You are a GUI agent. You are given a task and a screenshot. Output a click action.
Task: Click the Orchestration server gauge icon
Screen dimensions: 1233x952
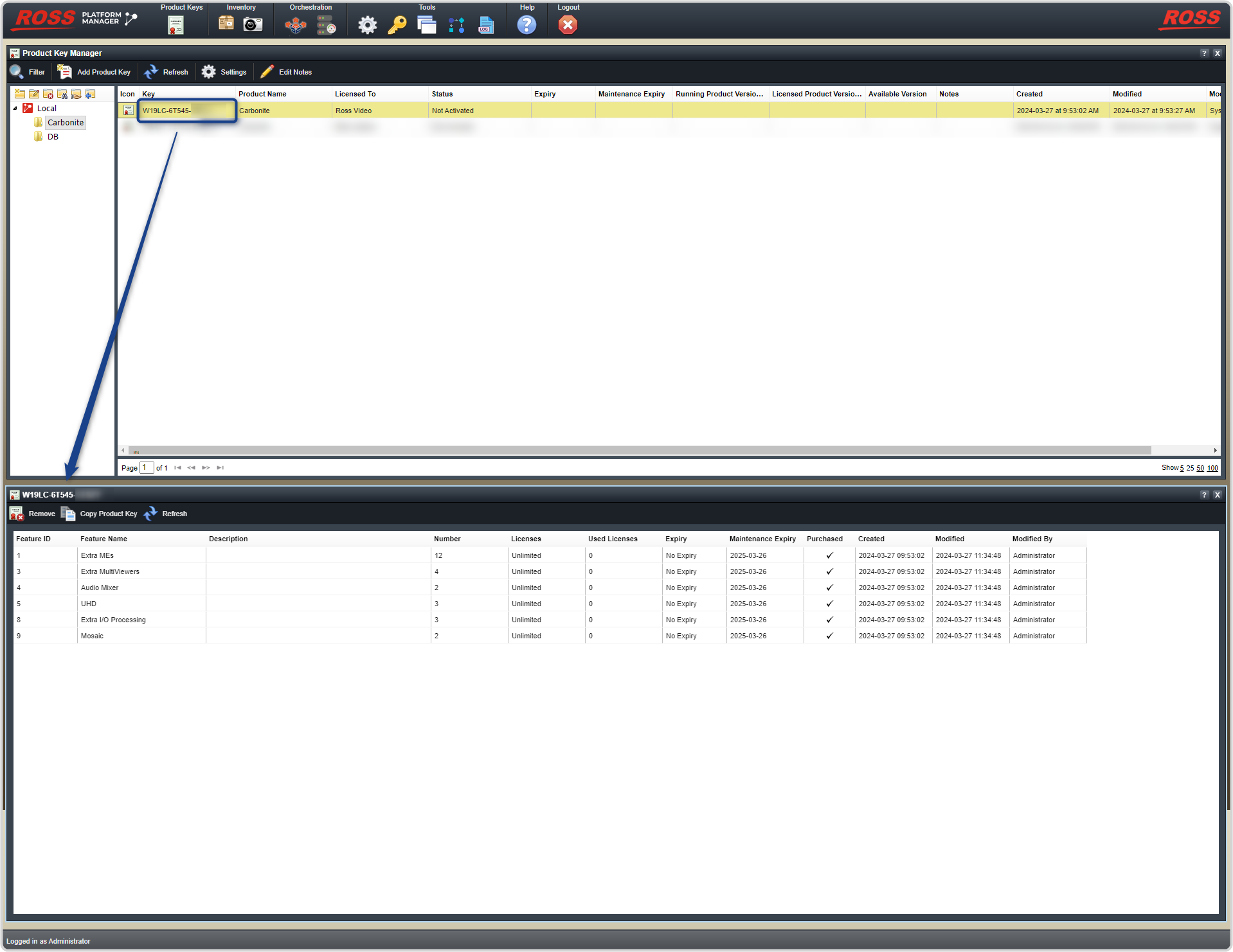pos(327,25)
